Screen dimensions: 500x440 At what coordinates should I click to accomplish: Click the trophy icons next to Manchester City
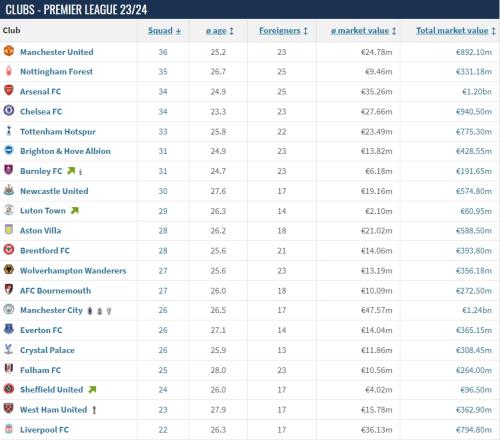99,311
